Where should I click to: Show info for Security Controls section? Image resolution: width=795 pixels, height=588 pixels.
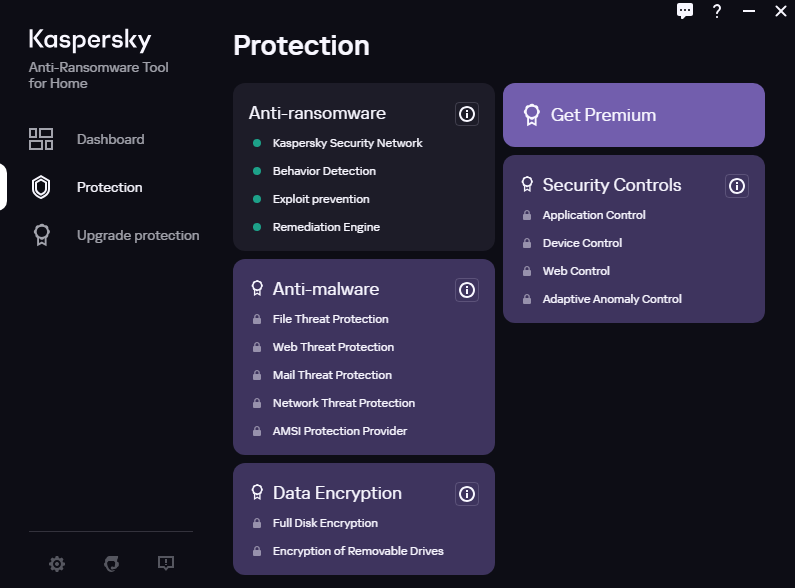tap(737, 186)
